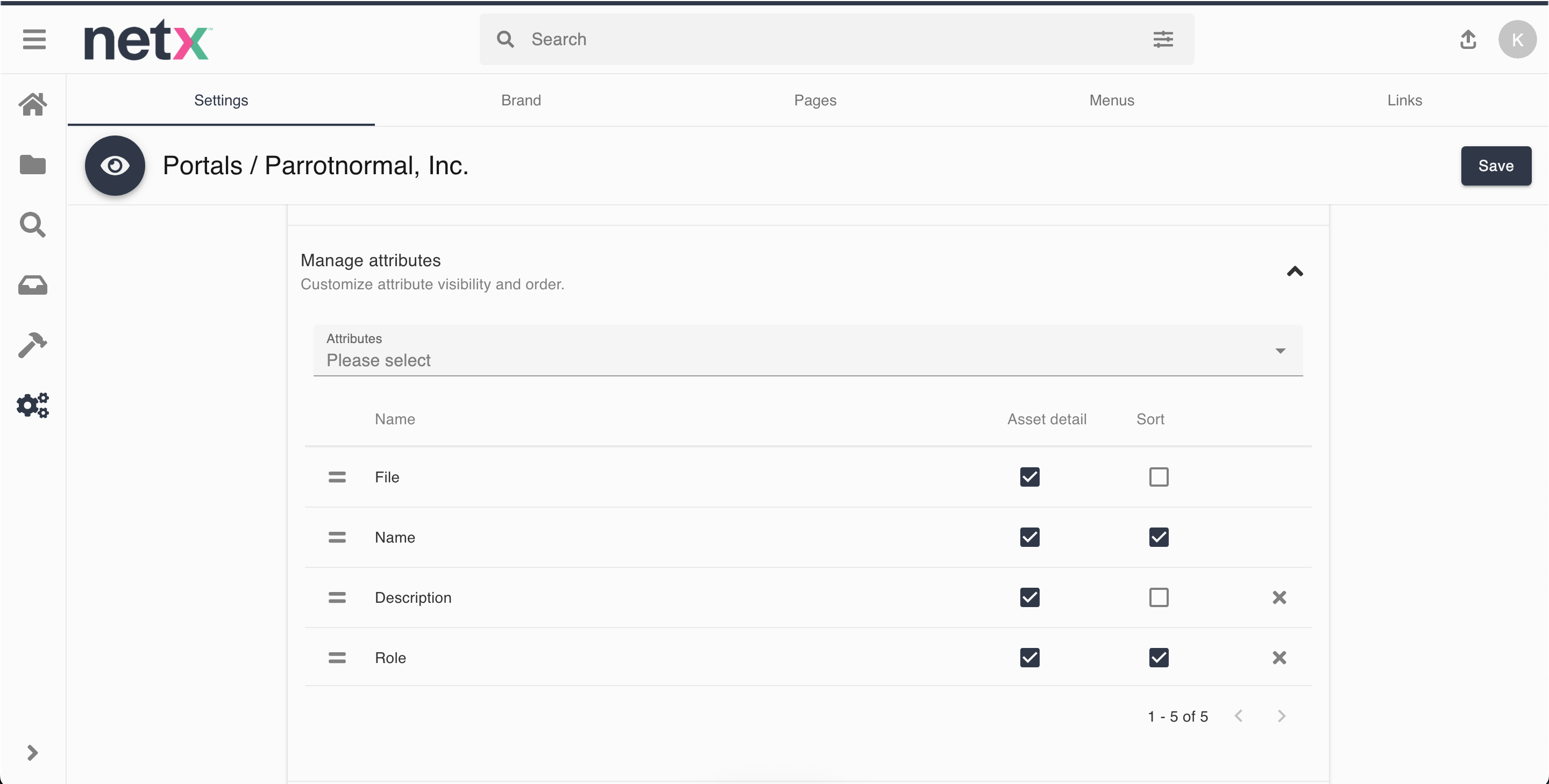Image resolution: width=1549 pixels, height=784 pixels.
Task: Switch to the Menus tab
Action: (x=1111, y=101)
